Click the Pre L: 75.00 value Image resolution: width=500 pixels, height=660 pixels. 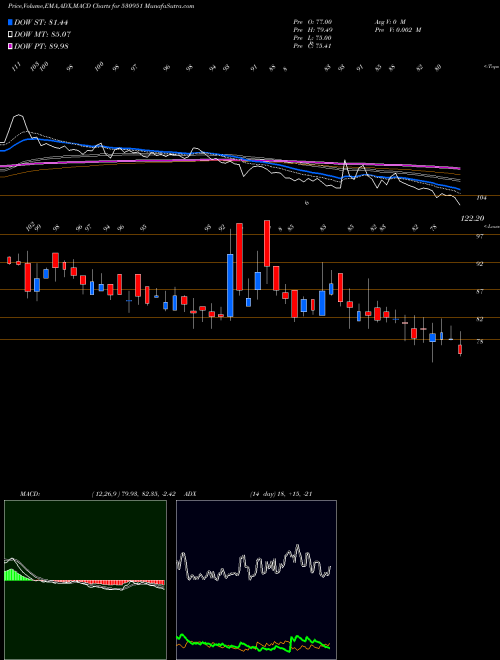tap(313, 38)
